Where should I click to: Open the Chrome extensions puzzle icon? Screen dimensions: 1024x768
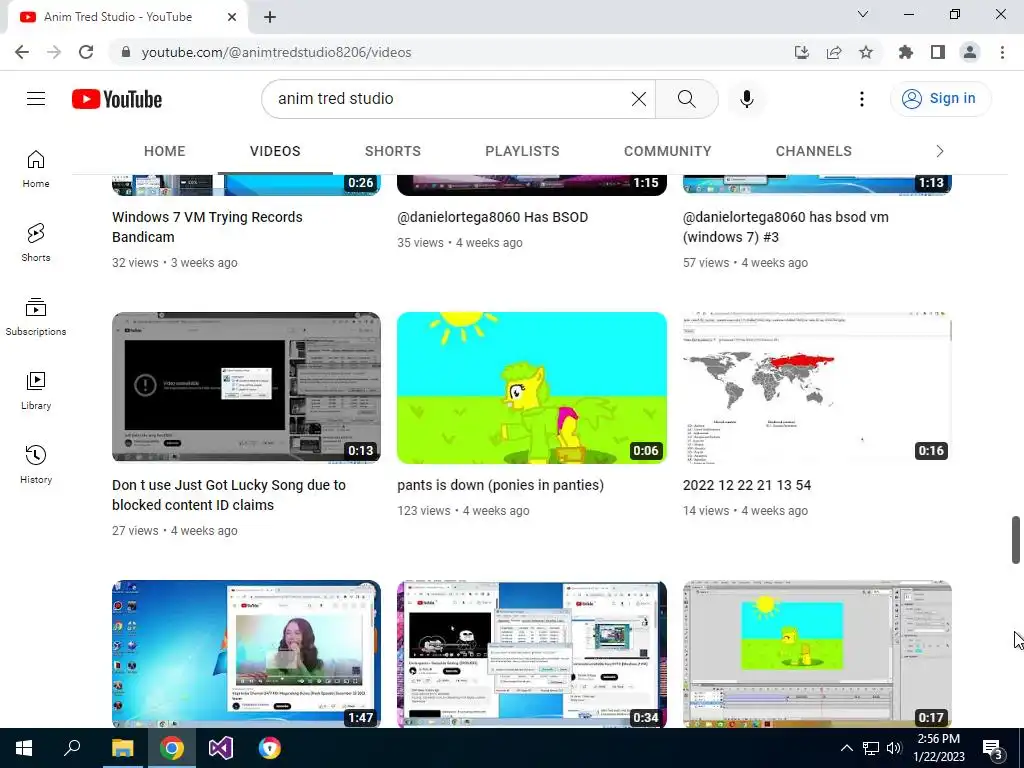pos(906,52)
